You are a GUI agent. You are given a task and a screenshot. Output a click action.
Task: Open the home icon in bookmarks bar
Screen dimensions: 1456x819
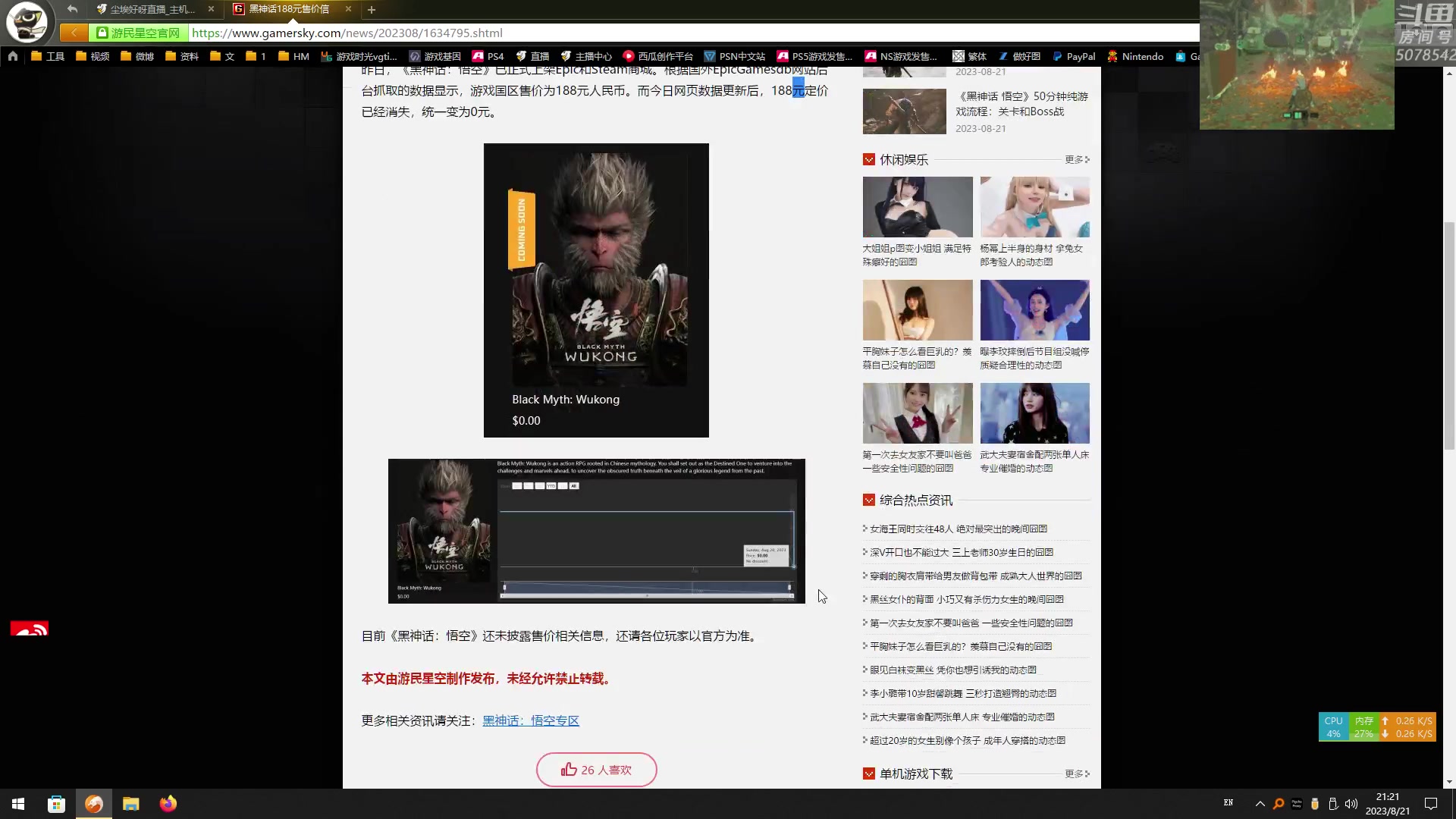13,56
